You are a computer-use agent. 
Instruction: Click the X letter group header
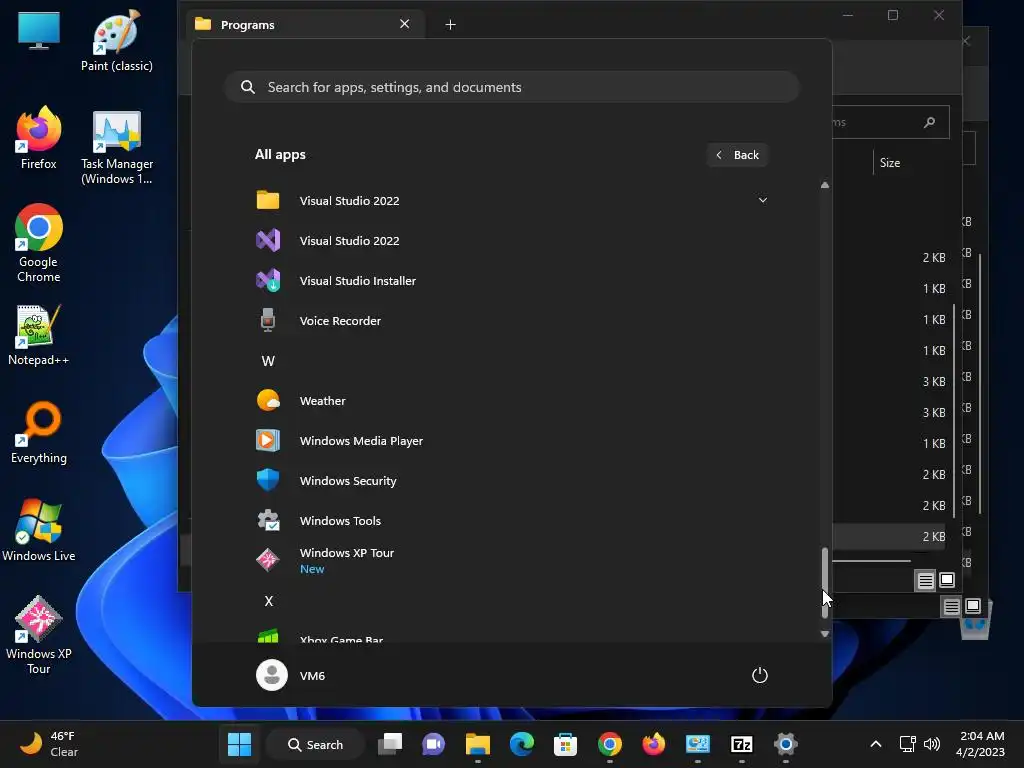pyautogui.click(x=268, y=601)
